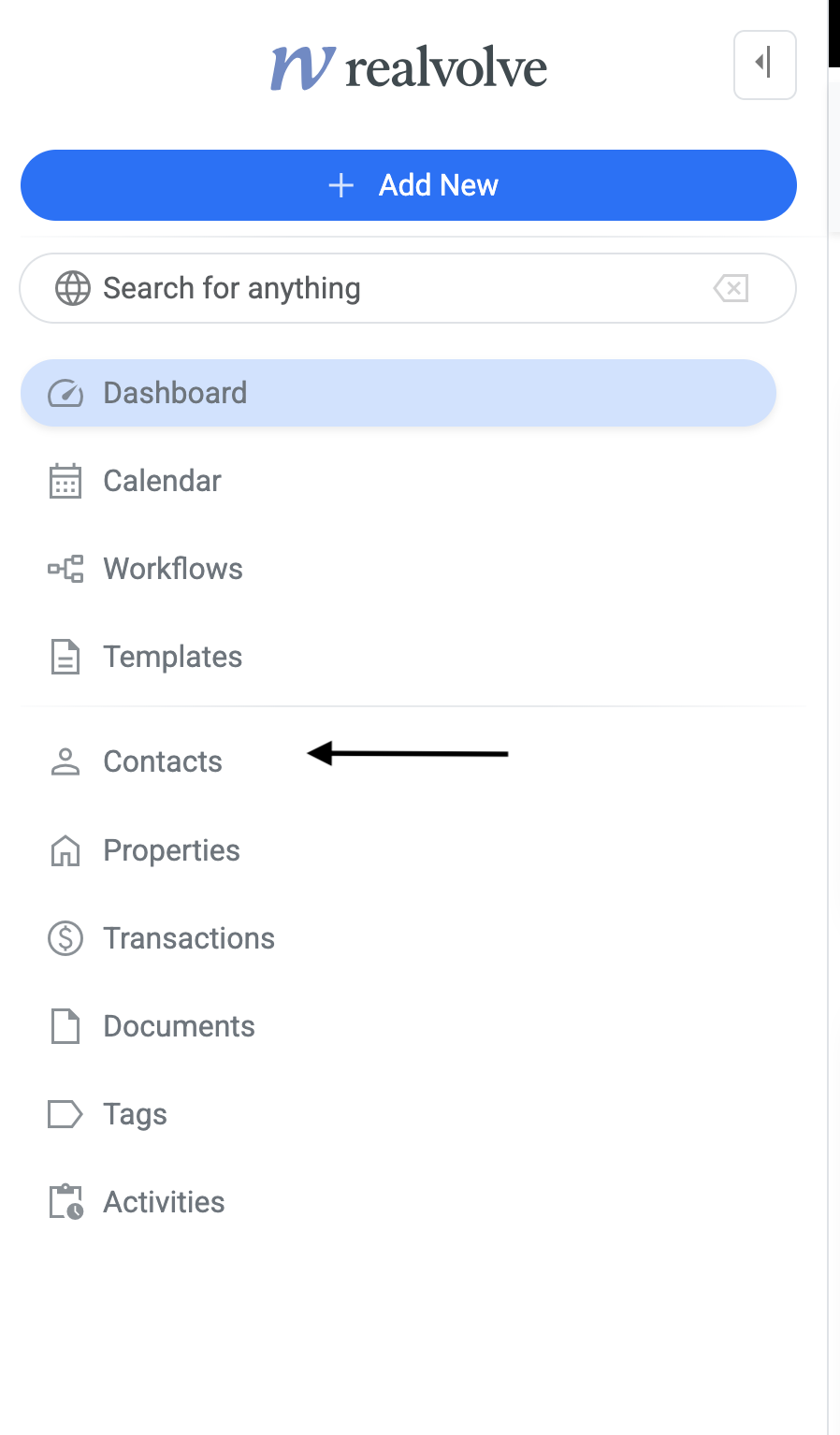The height and width of the screenshot is (1435, 840).
Task: Click the globe icon in the search bar
Action: point(73,288)
